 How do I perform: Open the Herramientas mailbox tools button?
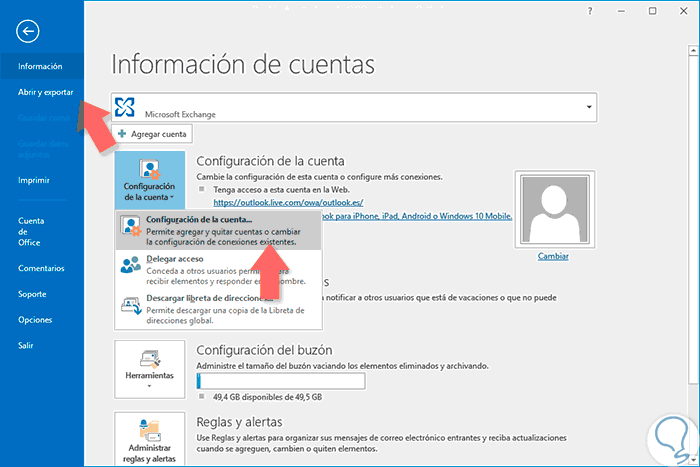[x=149, y=367]
